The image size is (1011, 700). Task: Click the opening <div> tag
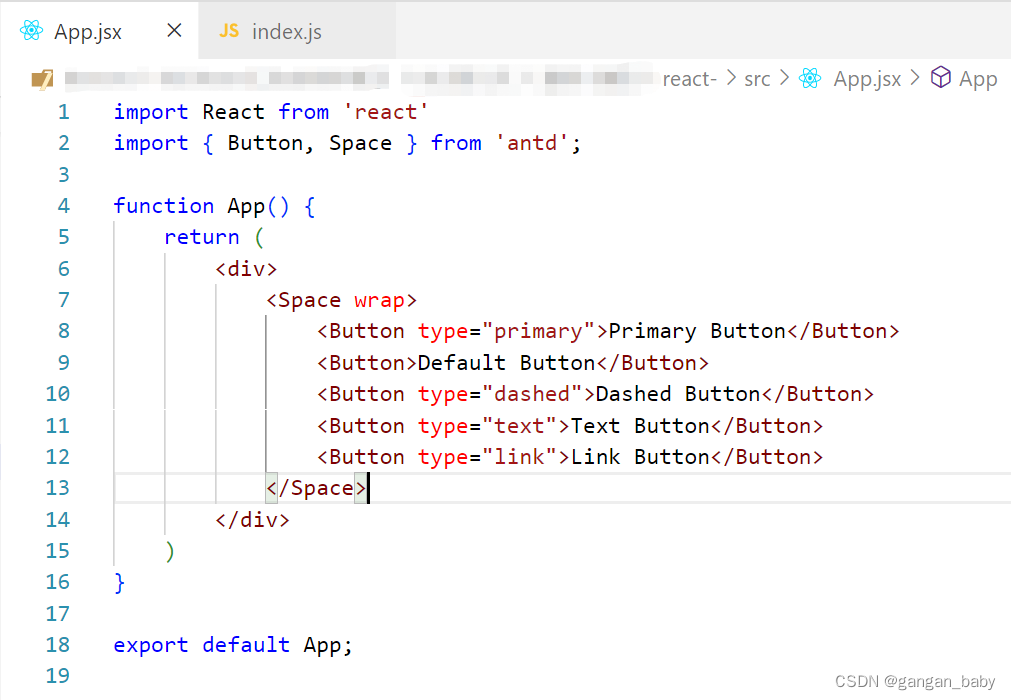246,269
